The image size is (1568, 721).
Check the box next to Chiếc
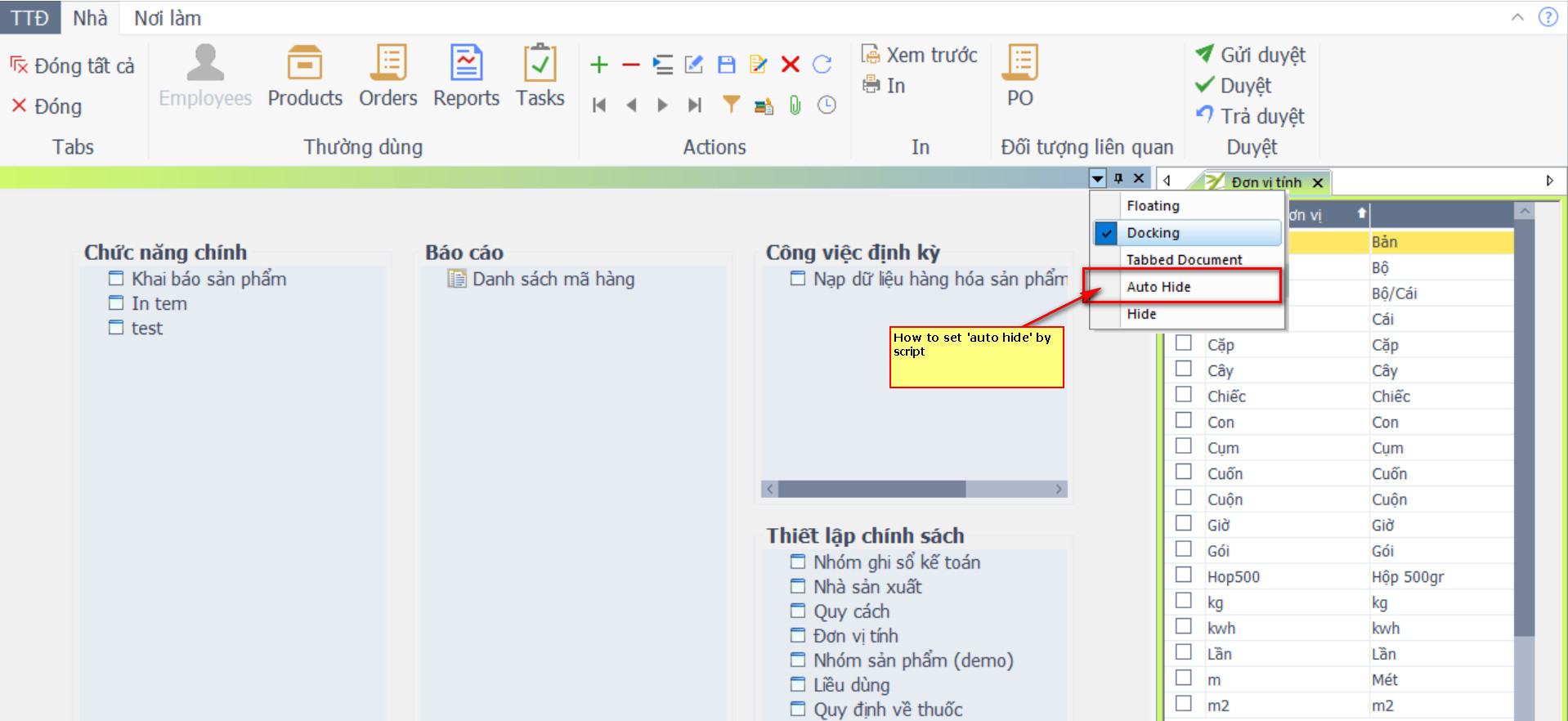pyautogui.click(x=1183, y=395)
